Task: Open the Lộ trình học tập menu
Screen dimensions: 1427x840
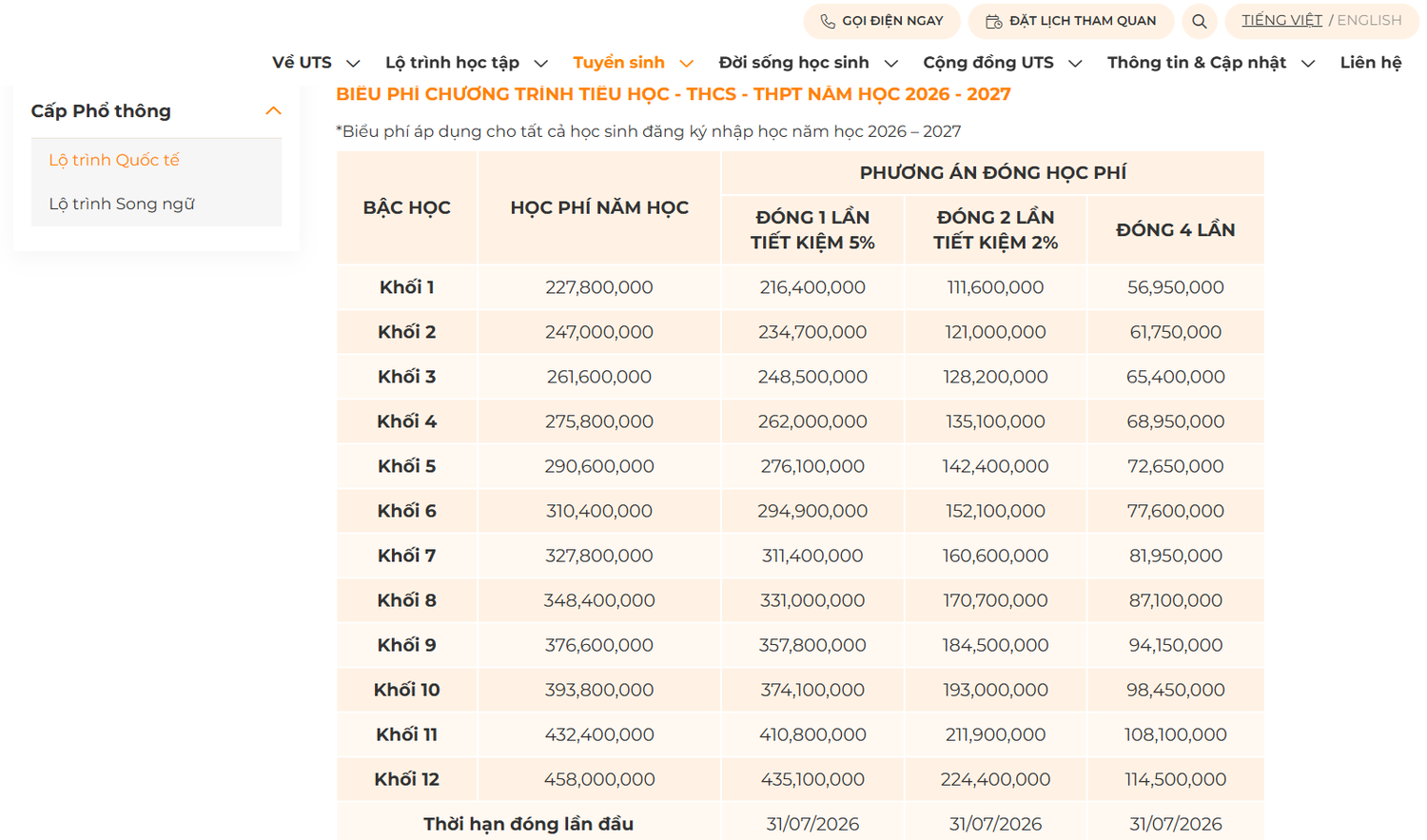Action: pyautogui.click(x=452, y=63)
